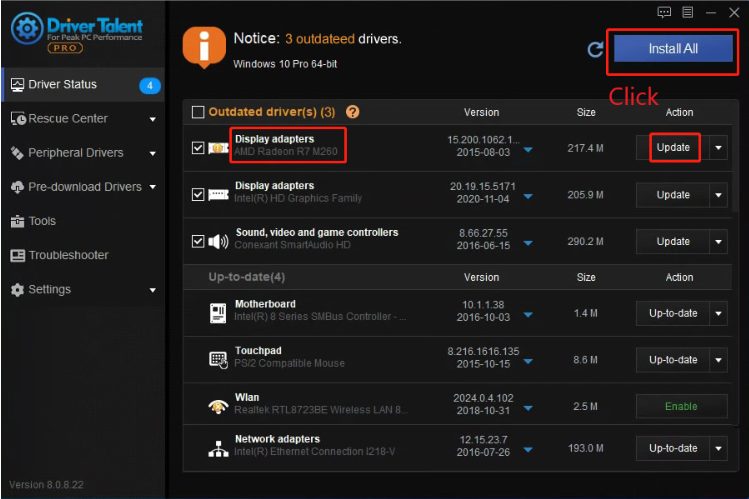Open action arrow beside Intel HD Graphics Update
The height and width of the screenshot is (499, 749).
(x=718, y=195)
